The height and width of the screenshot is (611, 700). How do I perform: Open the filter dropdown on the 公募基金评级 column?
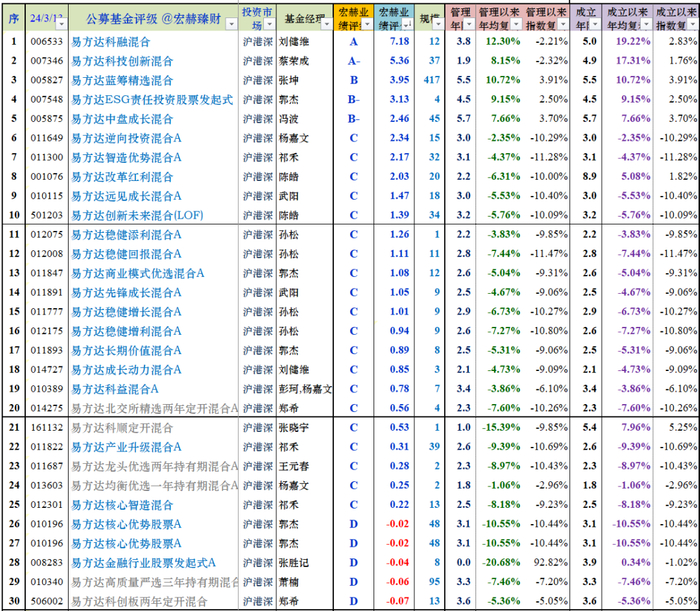click(x=231, y=24)
